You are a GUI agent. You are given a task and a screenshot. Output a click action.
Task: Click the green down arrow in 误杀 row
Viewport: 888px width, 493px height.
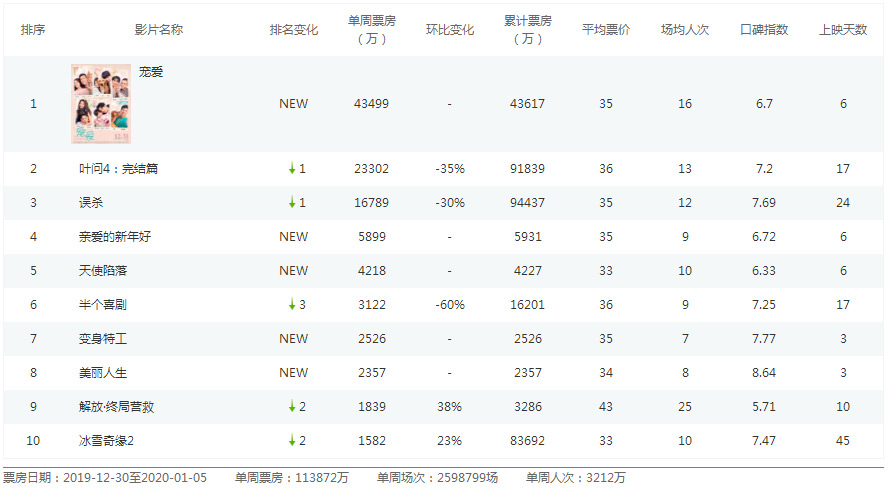click(x=292, y=203)
